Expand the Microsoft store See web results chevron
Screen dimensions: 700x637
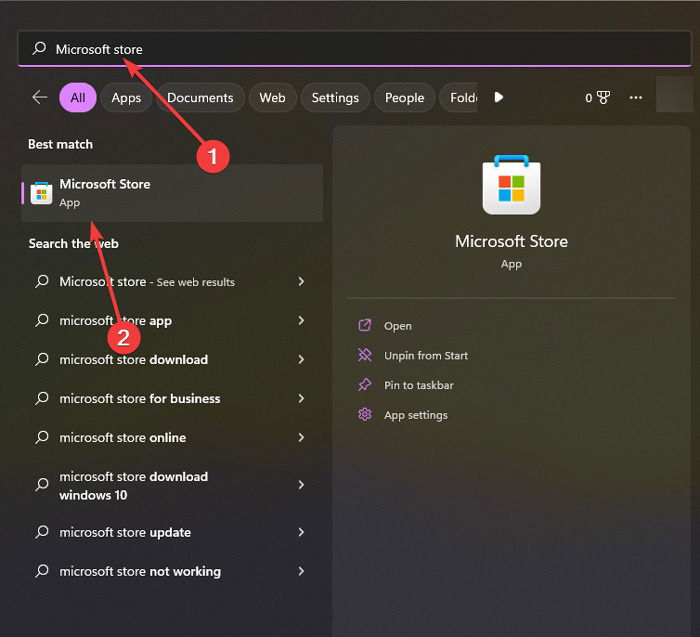[x=301, y=281]
